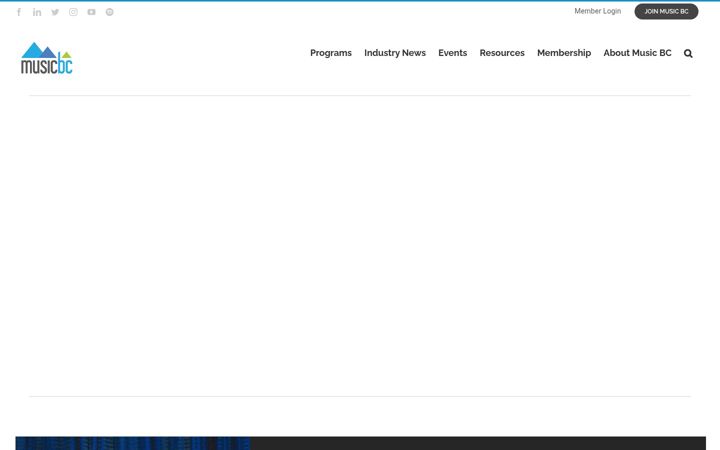This screenshot has height=450, width=720.
Task: Expand the Programs navigation menu
Action: 331,53
